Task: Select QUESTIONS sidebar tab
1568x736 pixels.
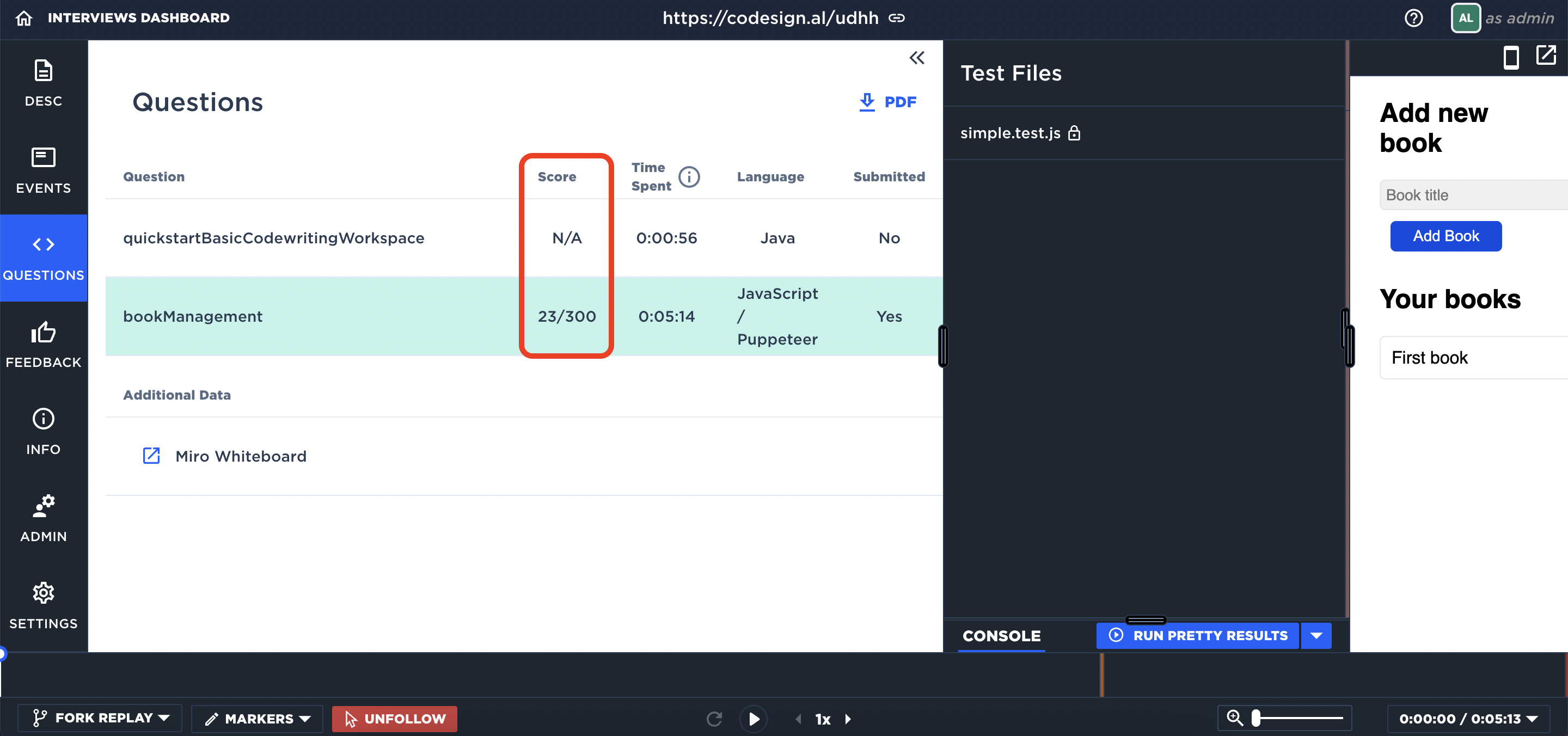Action: (x=43, y=257)
